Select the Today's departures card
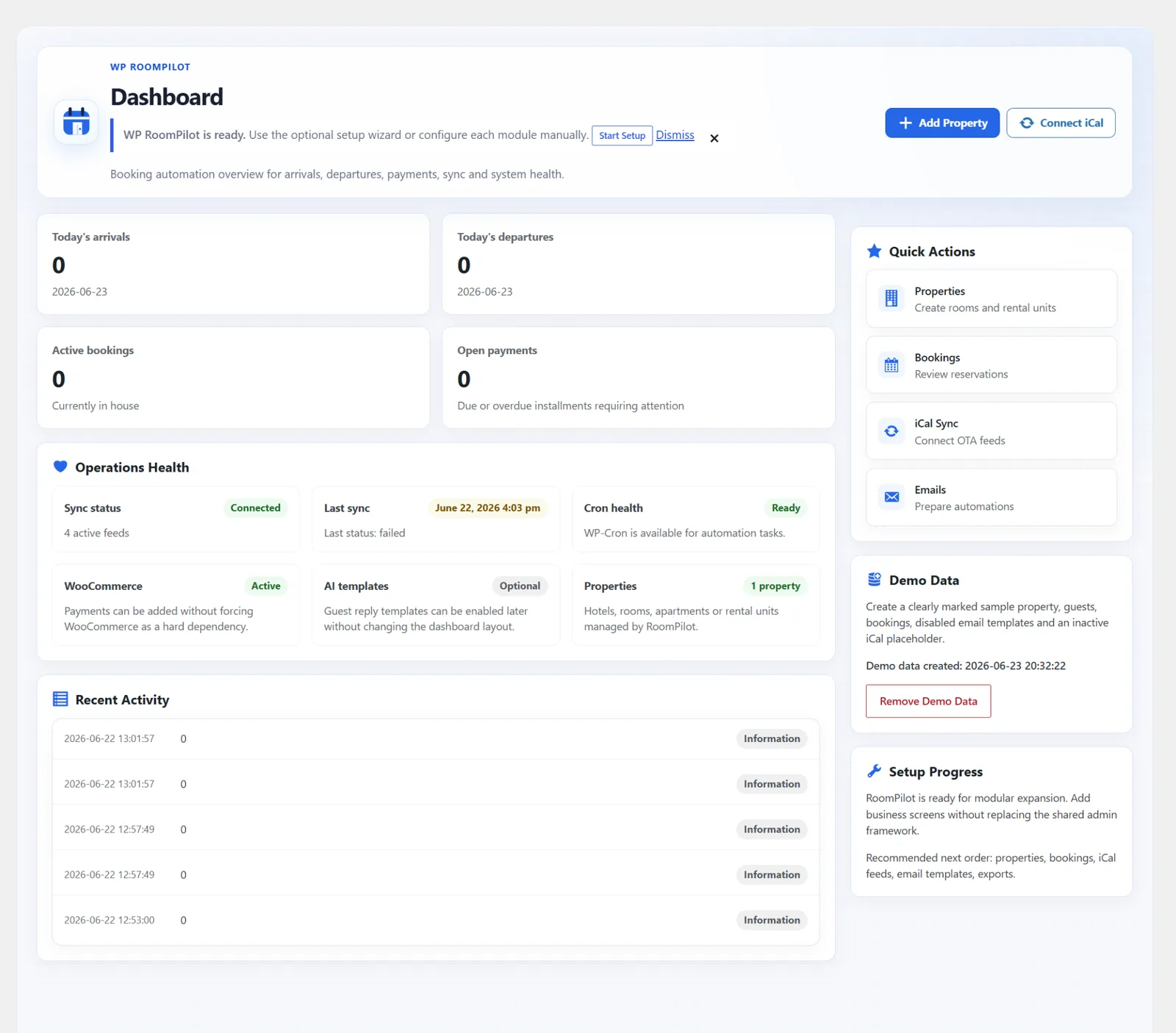 (x=639, y=264)
